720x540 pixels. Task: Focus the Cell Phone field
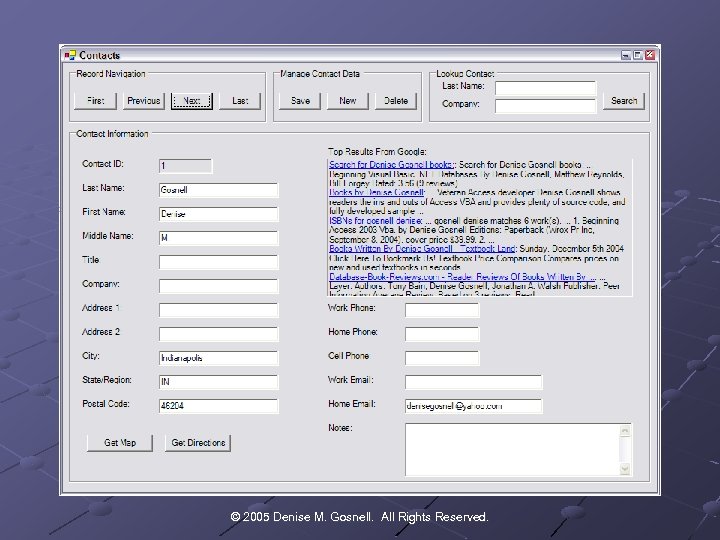[442, 358]
